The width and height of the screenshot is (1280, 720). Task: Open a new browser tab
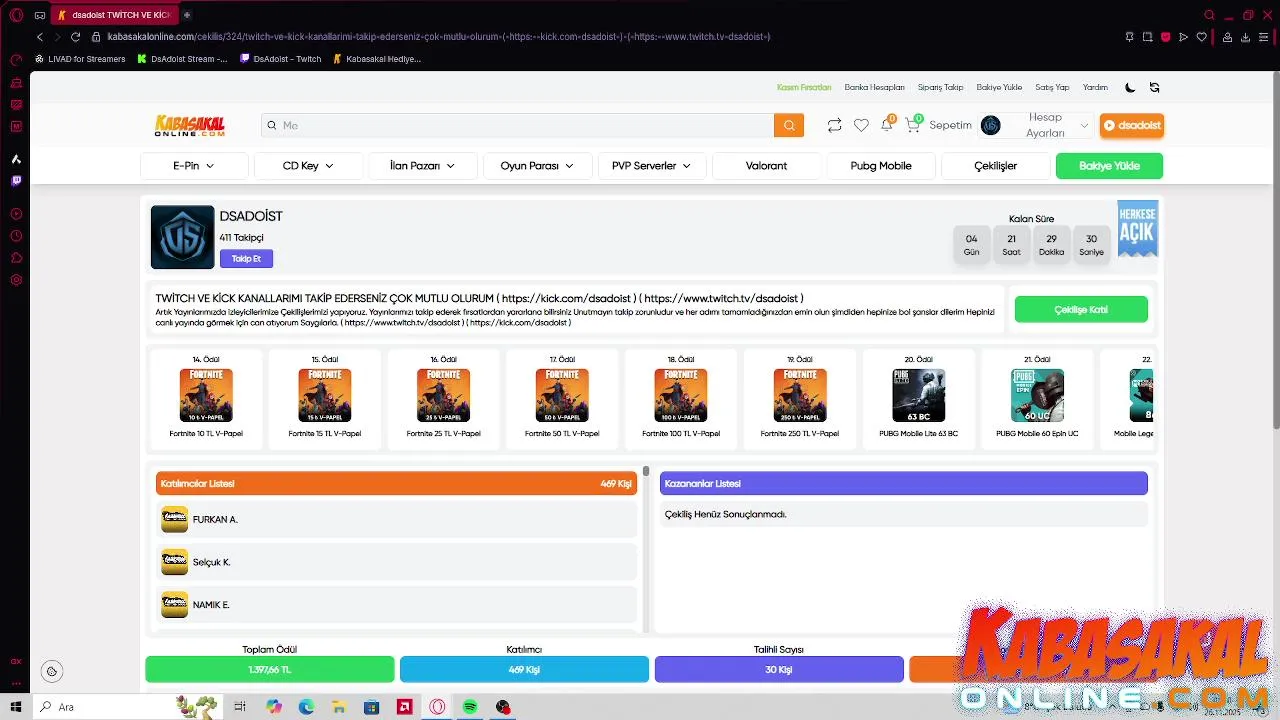tap(187, 15)
